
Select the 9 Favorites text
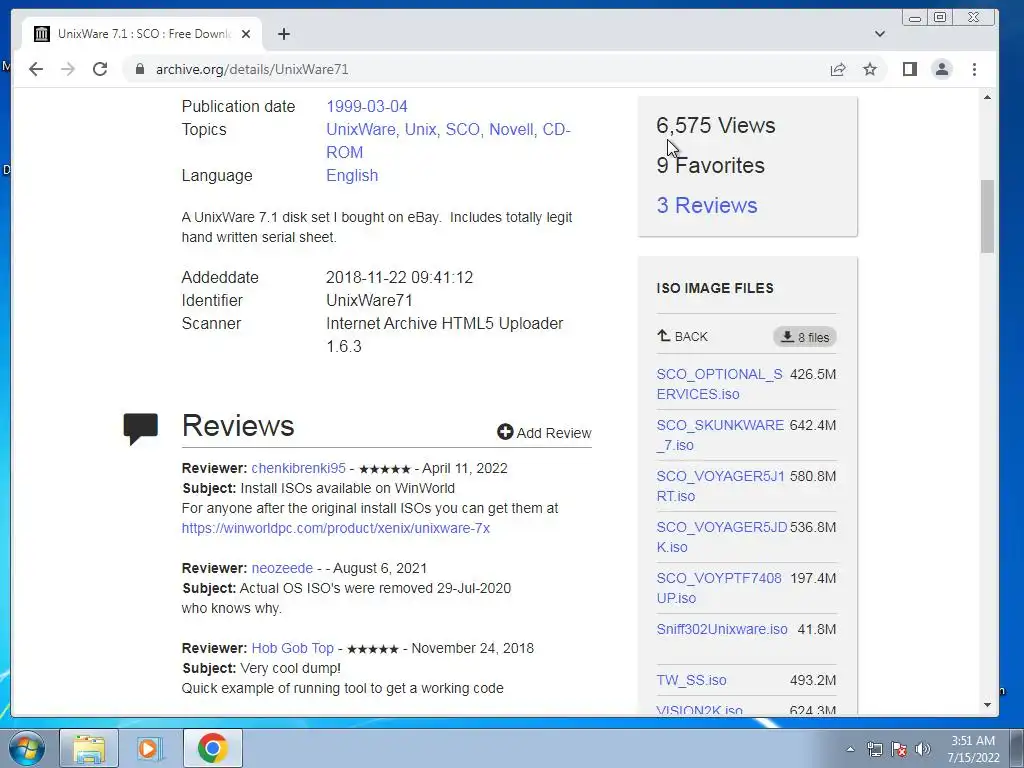pyautogui.click(x=710, y=165)
